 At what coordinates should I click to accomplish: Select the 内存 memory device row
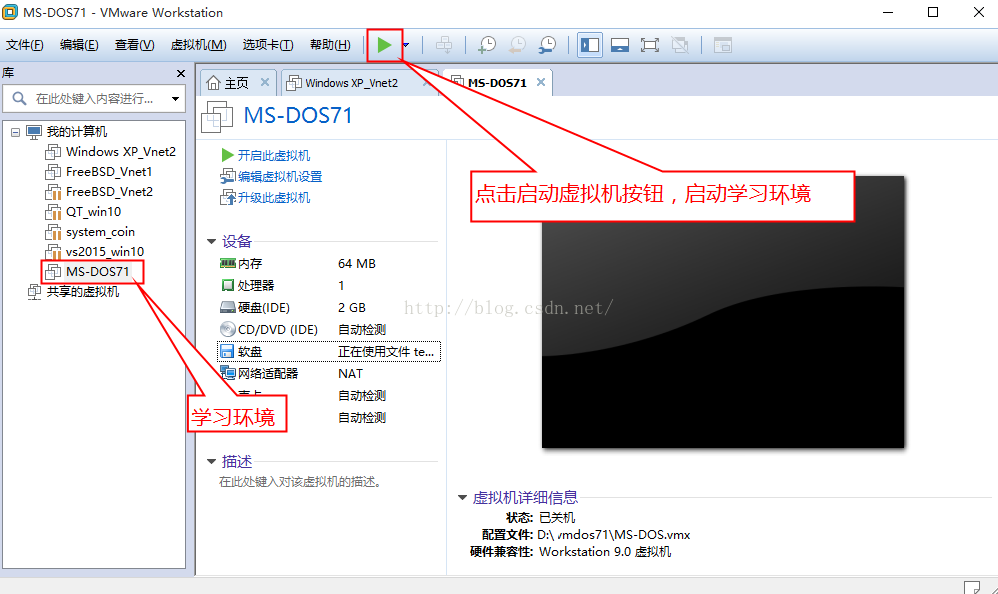click(328, 264)
